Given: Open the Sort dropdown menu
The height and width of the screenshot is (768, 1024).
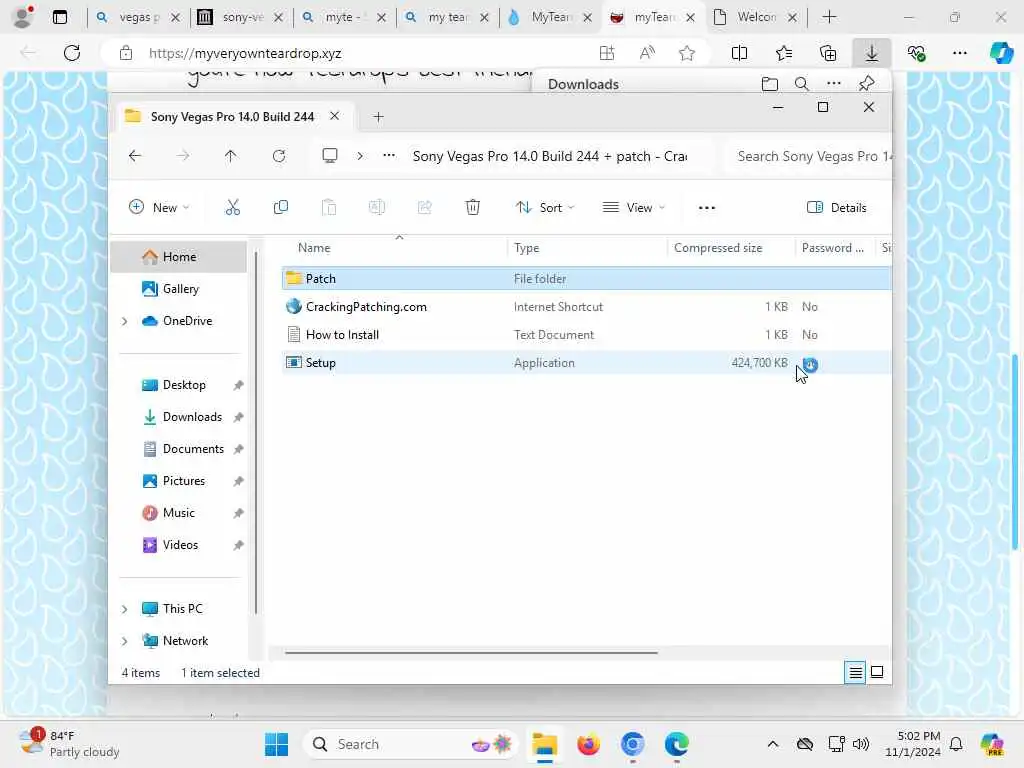Looking at the screenshot, I should pyautogui.click(x=545, y=208).
